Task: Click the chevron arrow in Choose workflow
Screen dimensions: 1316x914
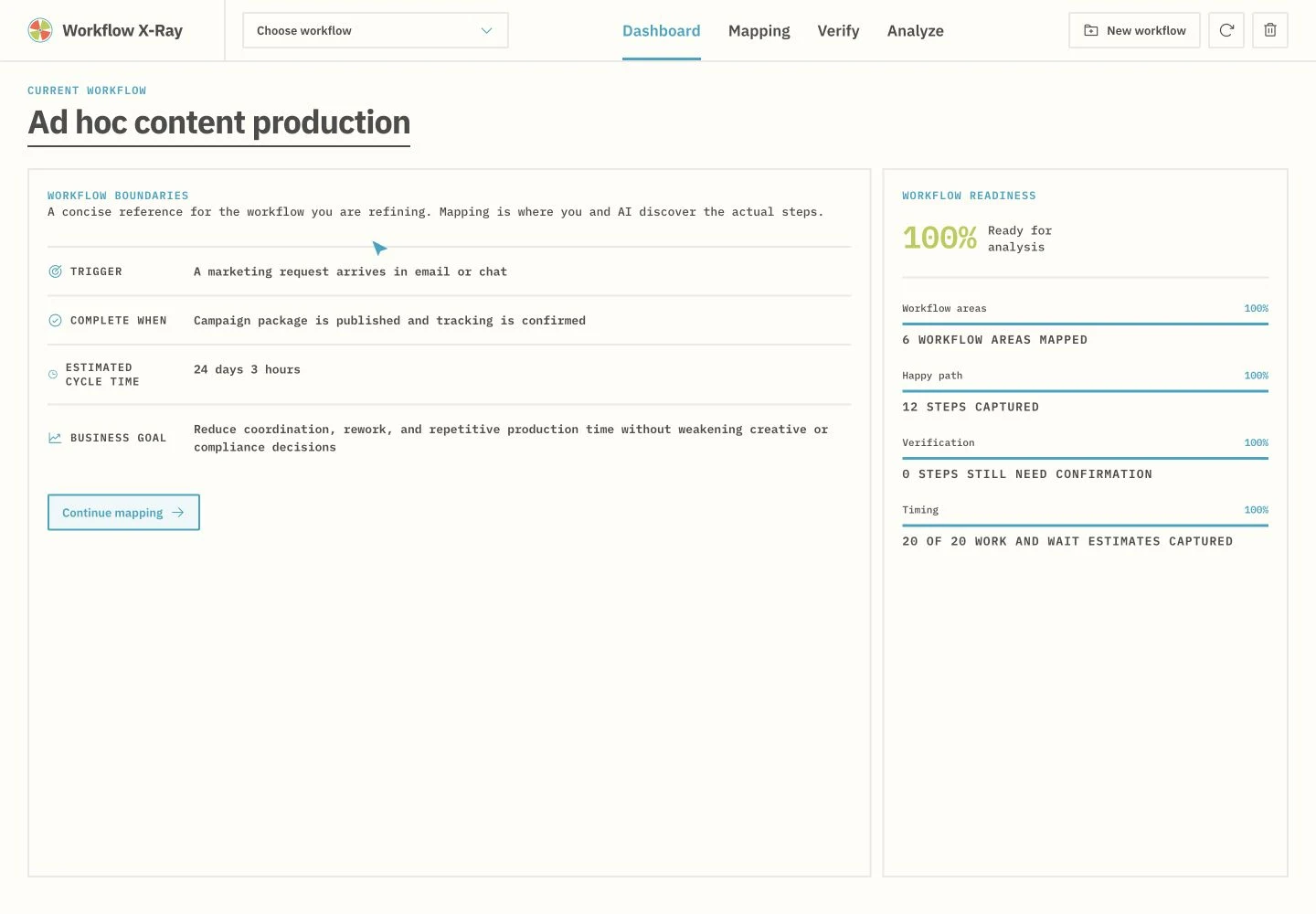Action: click(x=486, y=30)
